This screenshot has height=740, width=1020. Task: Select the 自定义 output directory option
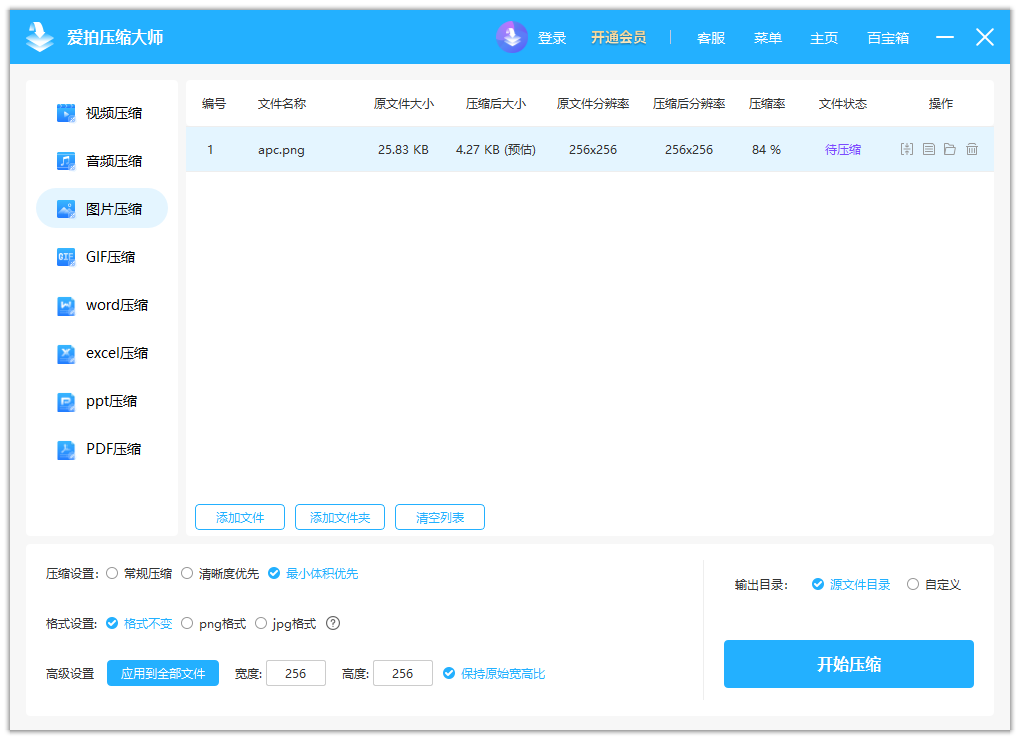click(x=933, y=585)
